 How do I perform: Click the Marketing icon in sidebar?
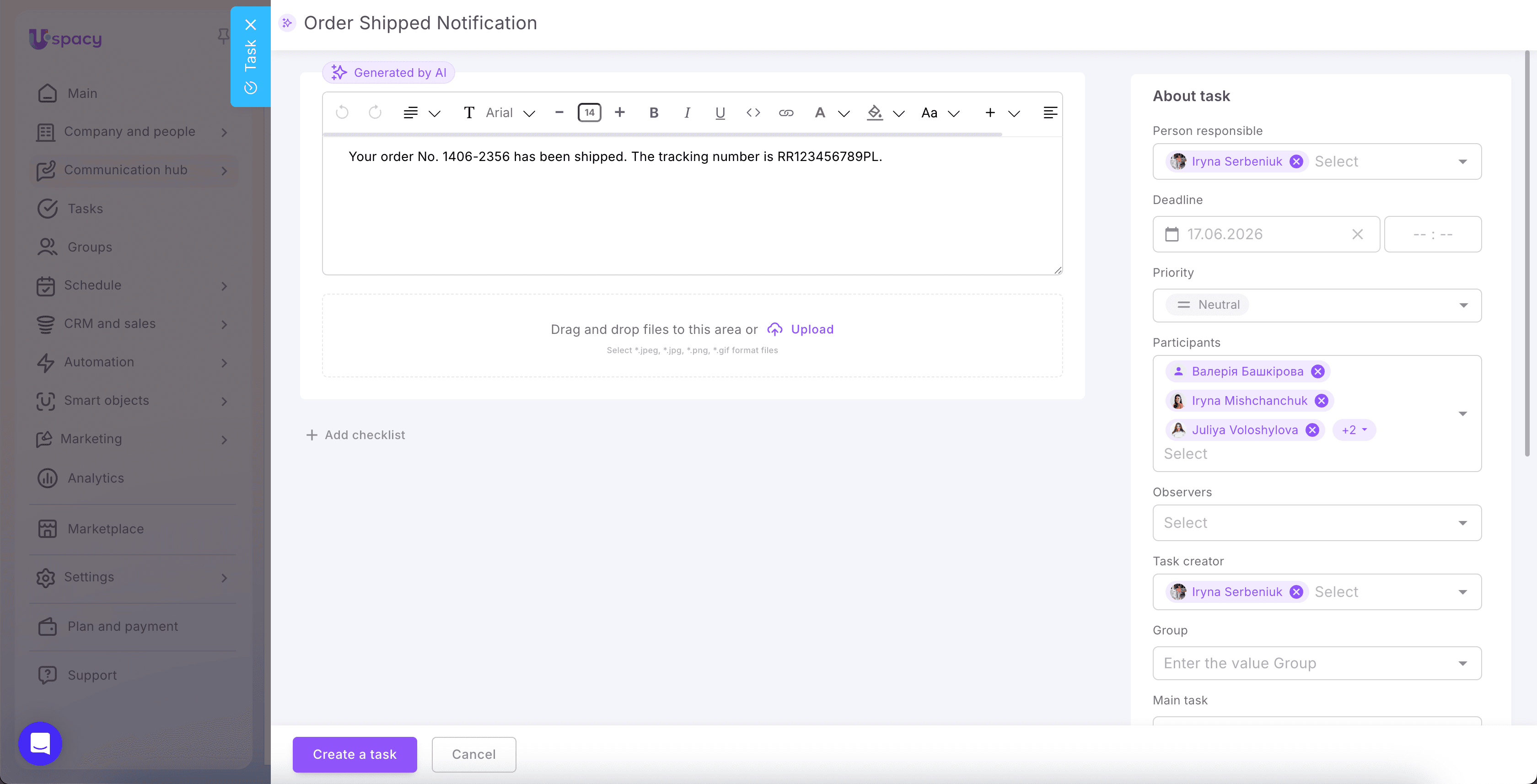(44, 439)
